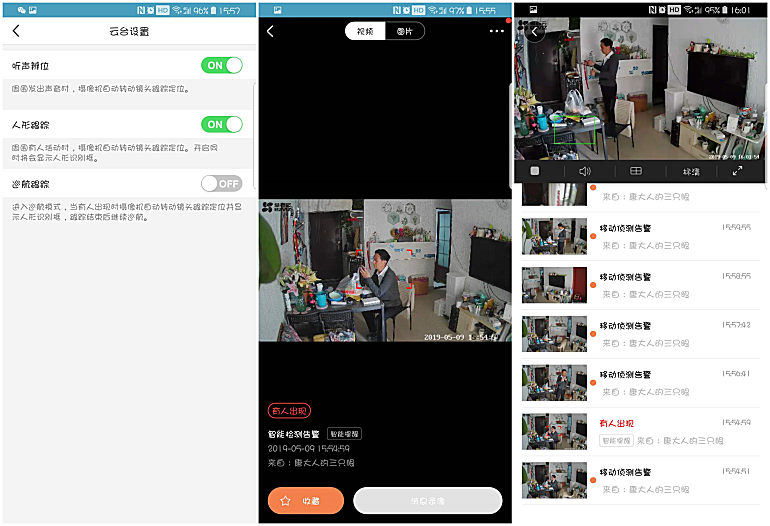Open alarm snapshot image with person at table
770x526 pixels.
[385, 270]
